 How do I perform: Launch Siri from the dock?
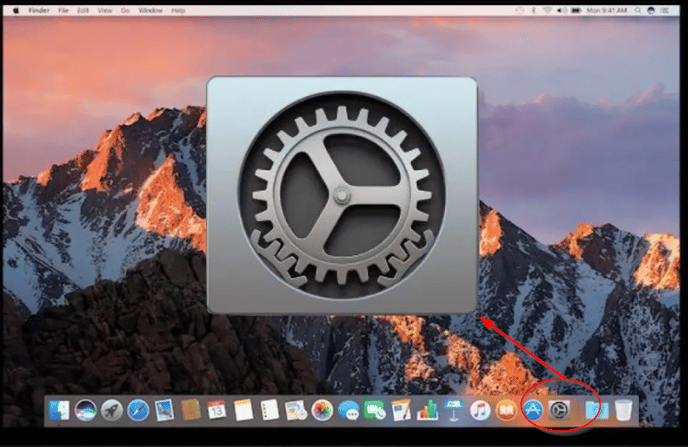tap(86, 411)
